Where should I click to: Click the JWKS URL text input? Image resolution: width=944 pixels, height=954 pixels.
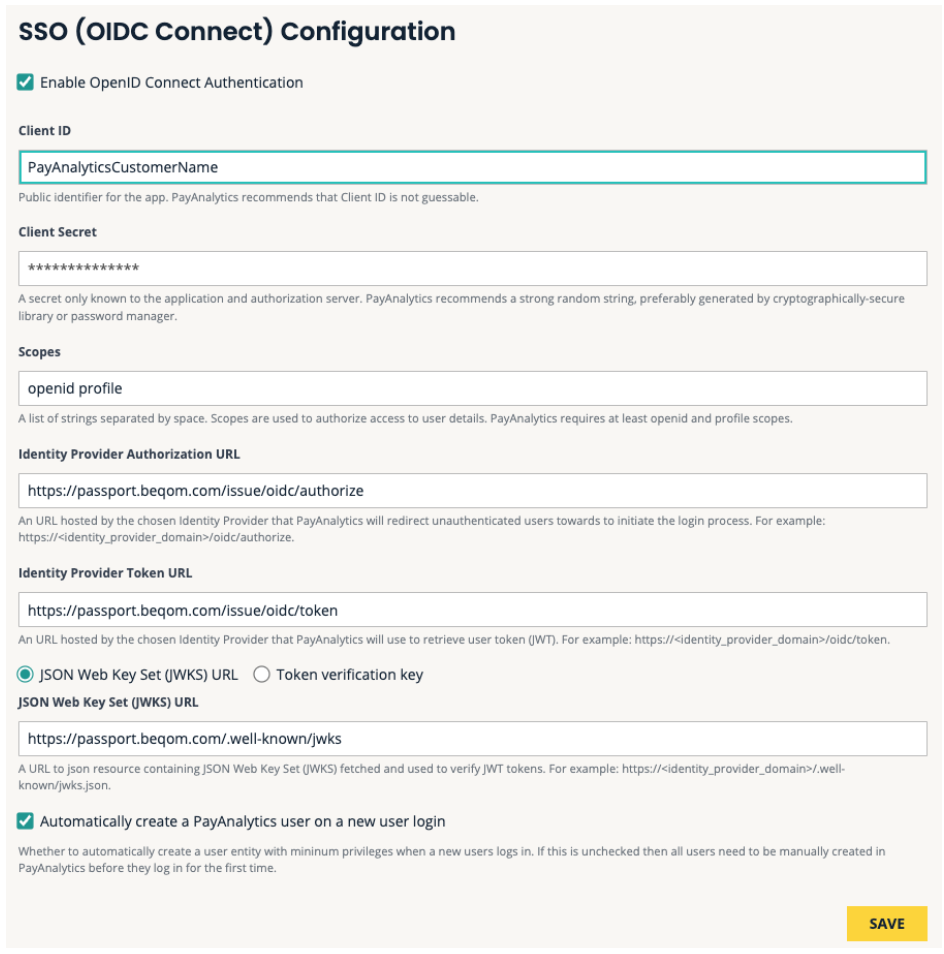(472, 739)
